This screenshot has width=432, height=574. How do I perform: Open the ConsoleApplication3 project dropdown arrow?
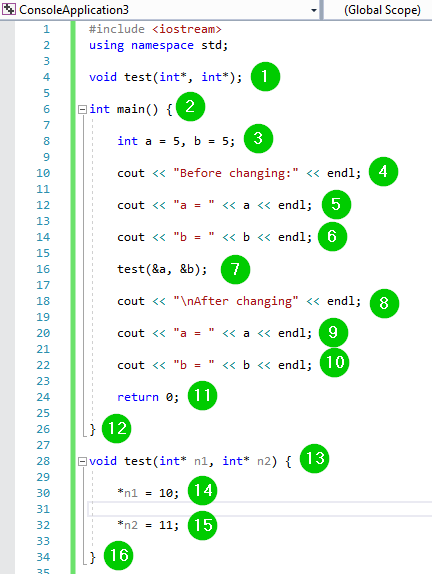point(313,10)
